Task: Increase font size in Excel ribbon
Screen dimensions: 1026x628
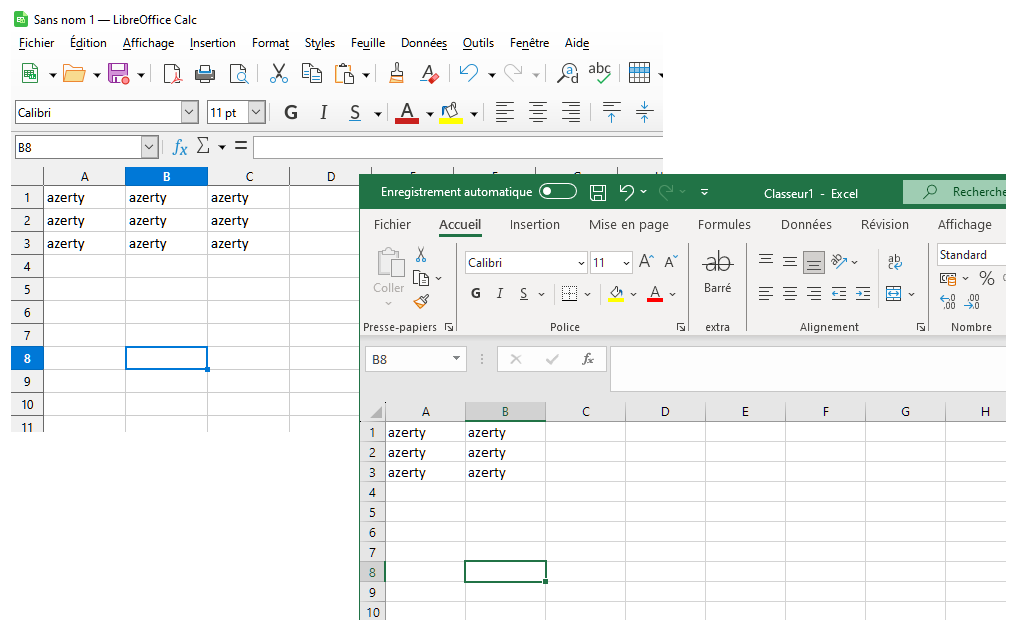Action: click(x=646, y=262)
